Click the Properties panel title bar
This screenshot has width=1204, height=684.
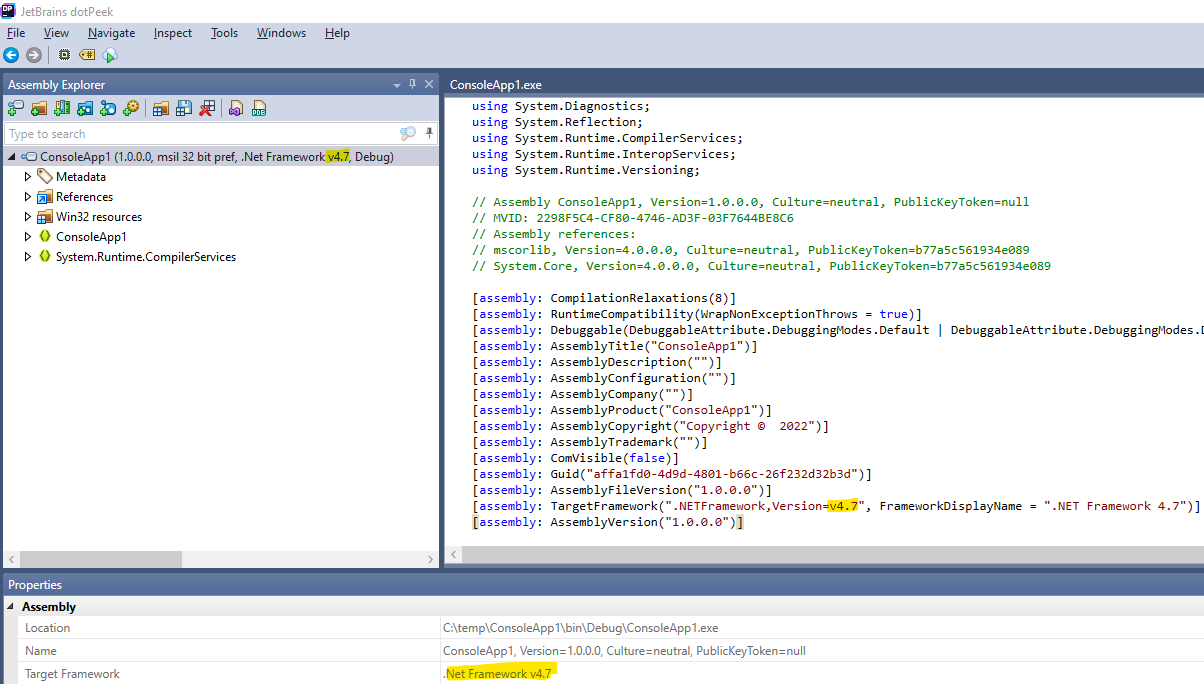click(602, 585)
